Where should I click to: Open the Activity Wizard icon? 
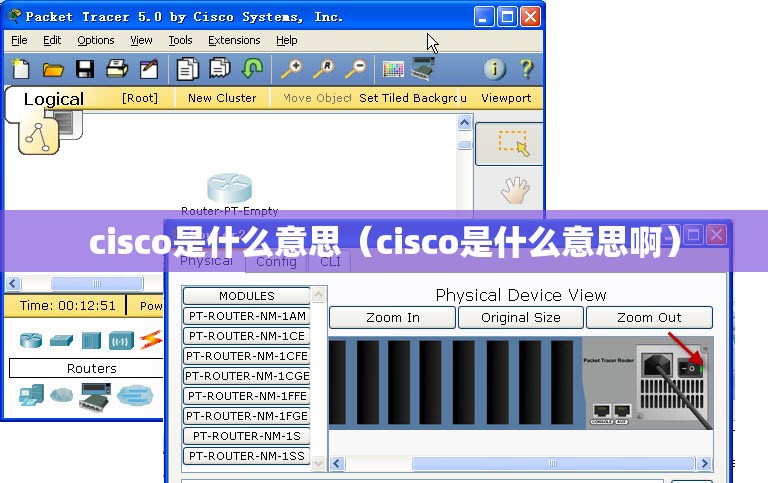[149, 69]
